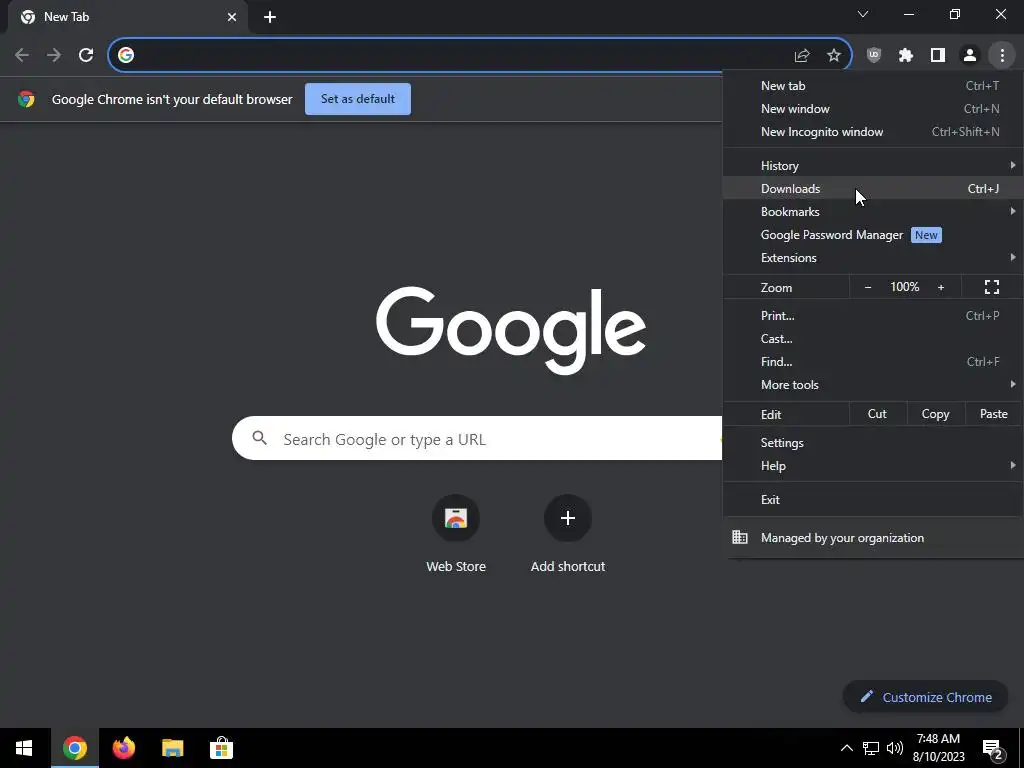Open the Windows Start menu
This screenshot has height=768, width=1024.
point(24,748)
